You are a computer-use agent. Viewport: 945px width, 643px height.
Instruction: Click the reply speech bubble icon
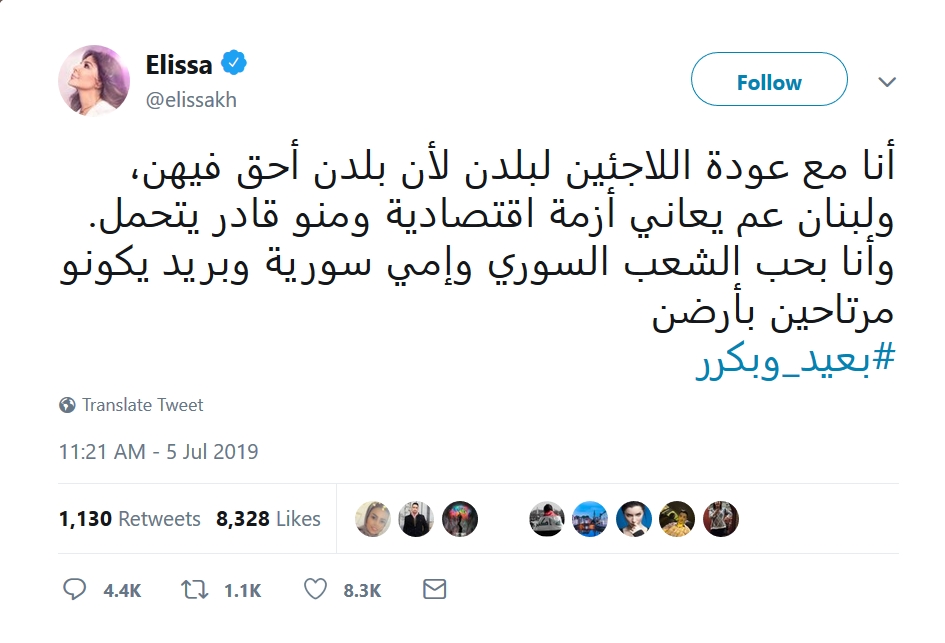(75, 590)
